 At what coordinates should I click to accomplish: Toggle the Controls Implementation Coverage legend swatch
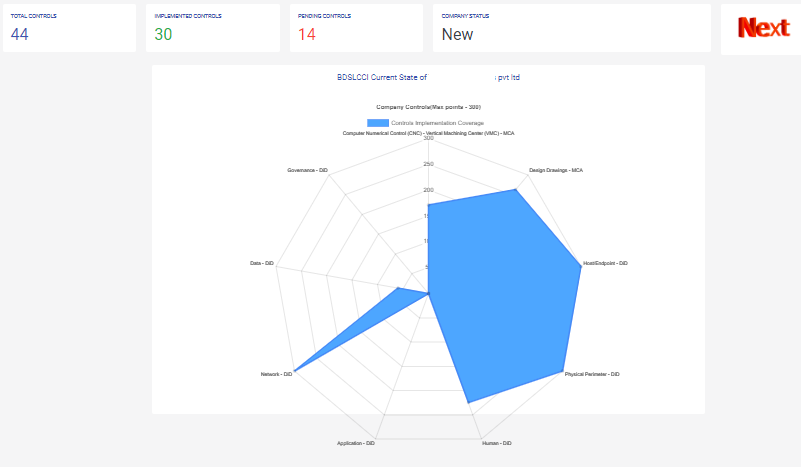pos(378,123)
